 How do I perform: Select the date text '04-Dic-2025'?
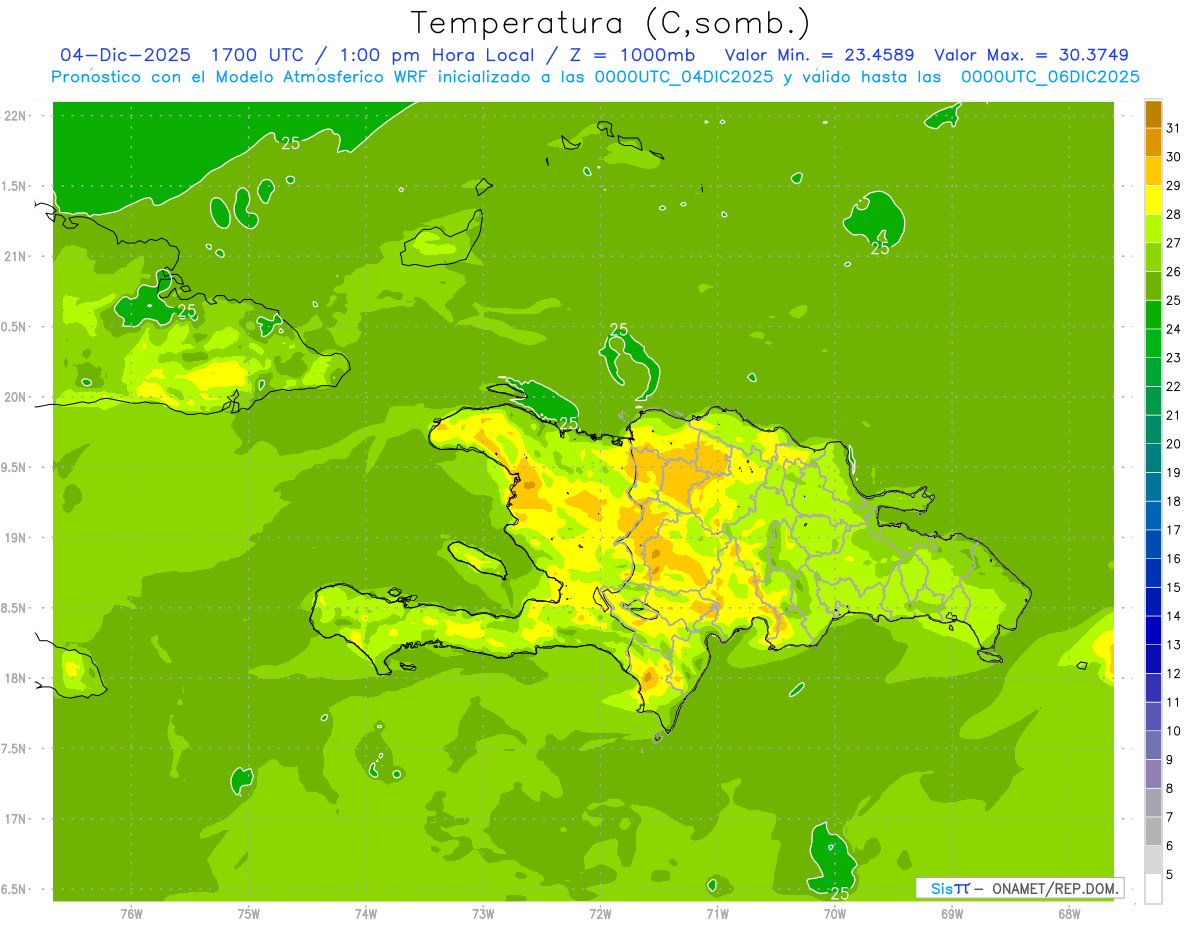pos(126,55)
